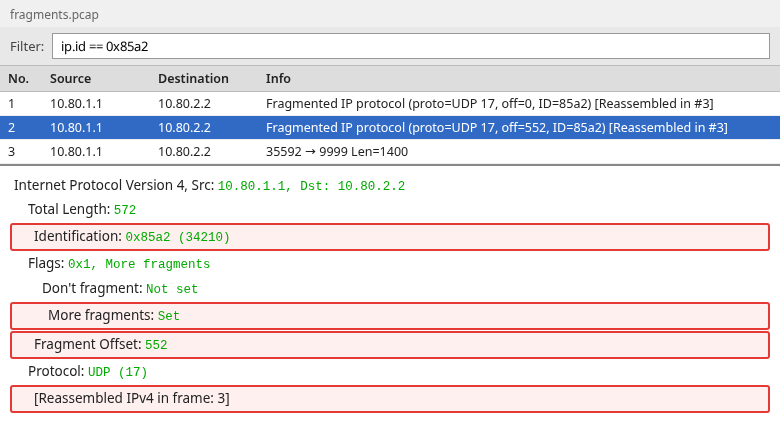Click the display filter input field
Viewport: 780px width, 422px height.
[x=411, y=46]
